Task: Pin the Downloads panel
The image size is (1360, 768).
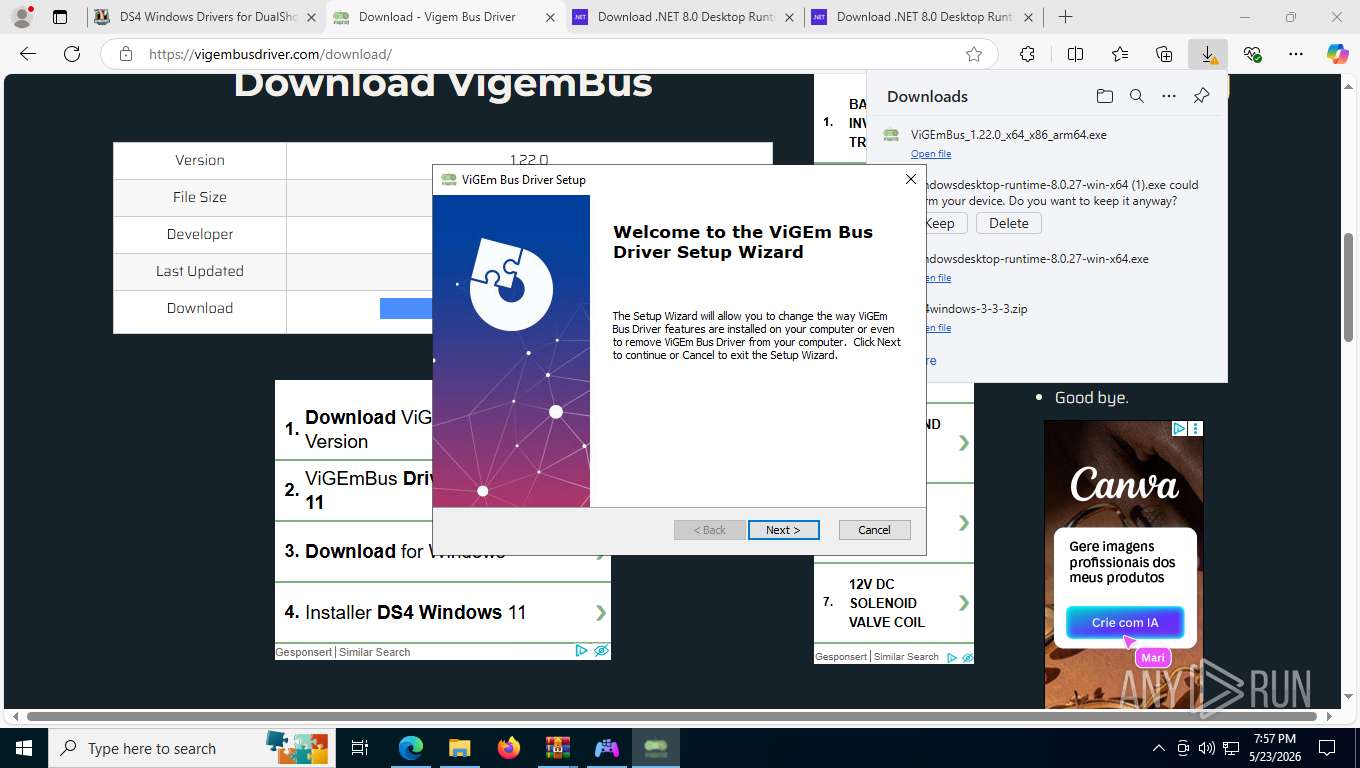Action: point(1202,96)
